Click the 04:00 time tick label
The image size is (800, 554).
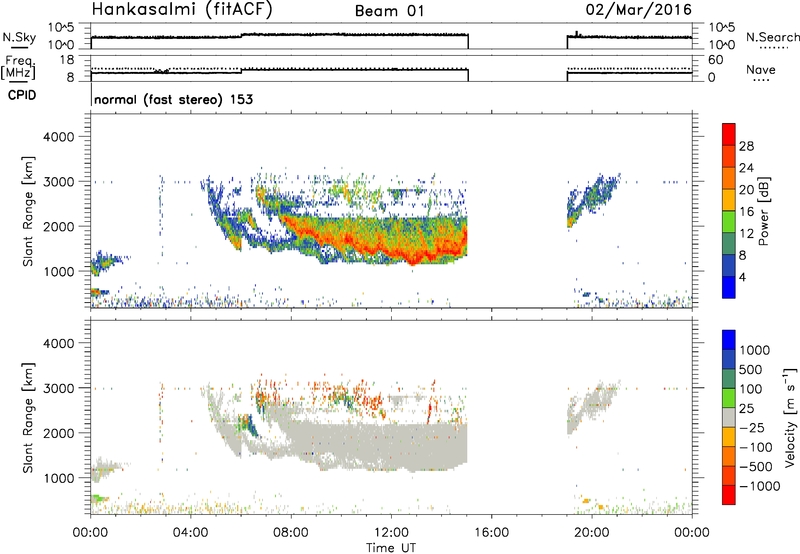tap(191, 533)
